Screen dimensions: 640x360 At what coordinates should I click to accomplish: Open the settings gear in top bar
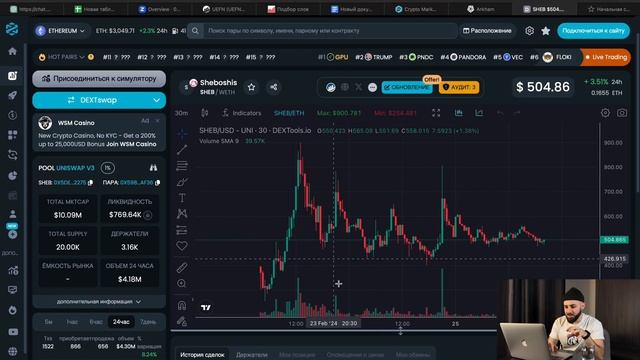(529, 31)
